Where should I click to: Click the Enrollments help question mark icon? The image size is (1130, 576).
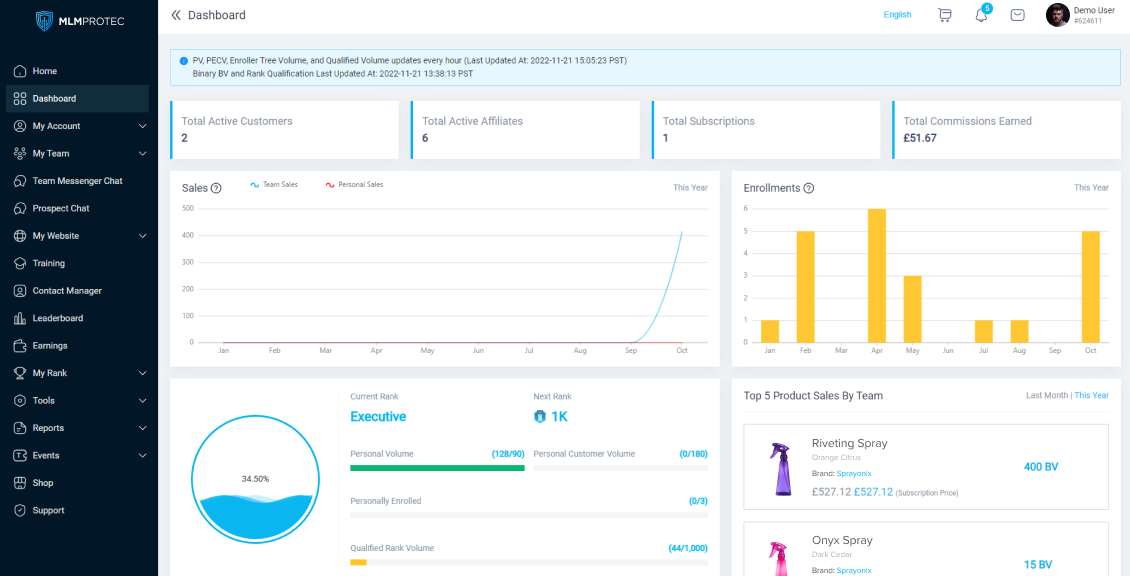point(809,188)
